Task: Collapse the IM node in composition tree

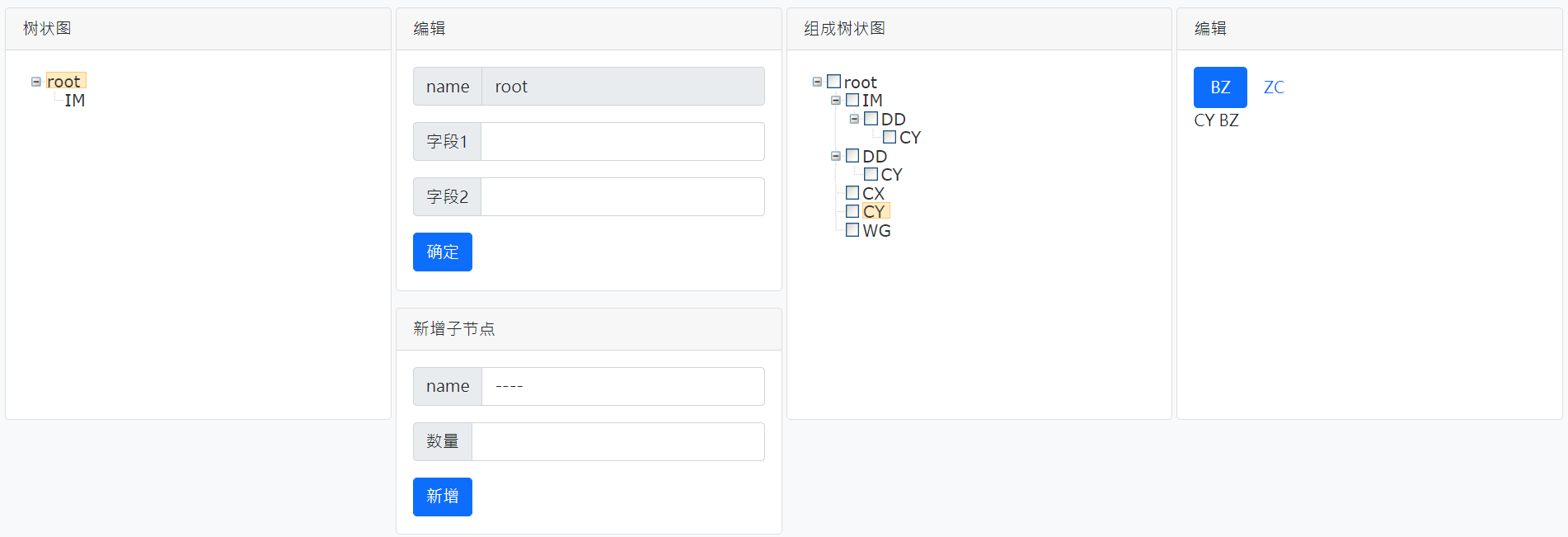Action: coord(836,101)
